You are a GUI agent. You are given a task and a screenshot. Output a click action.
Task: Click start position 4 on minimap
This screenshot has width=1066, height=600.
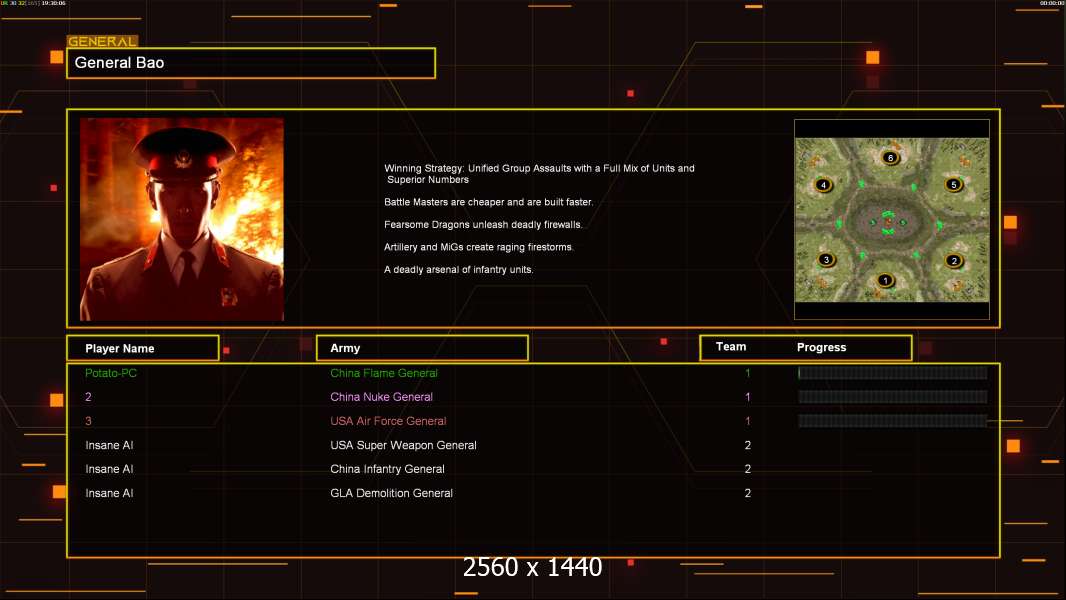pyautogui.click(x=823, y=184)
